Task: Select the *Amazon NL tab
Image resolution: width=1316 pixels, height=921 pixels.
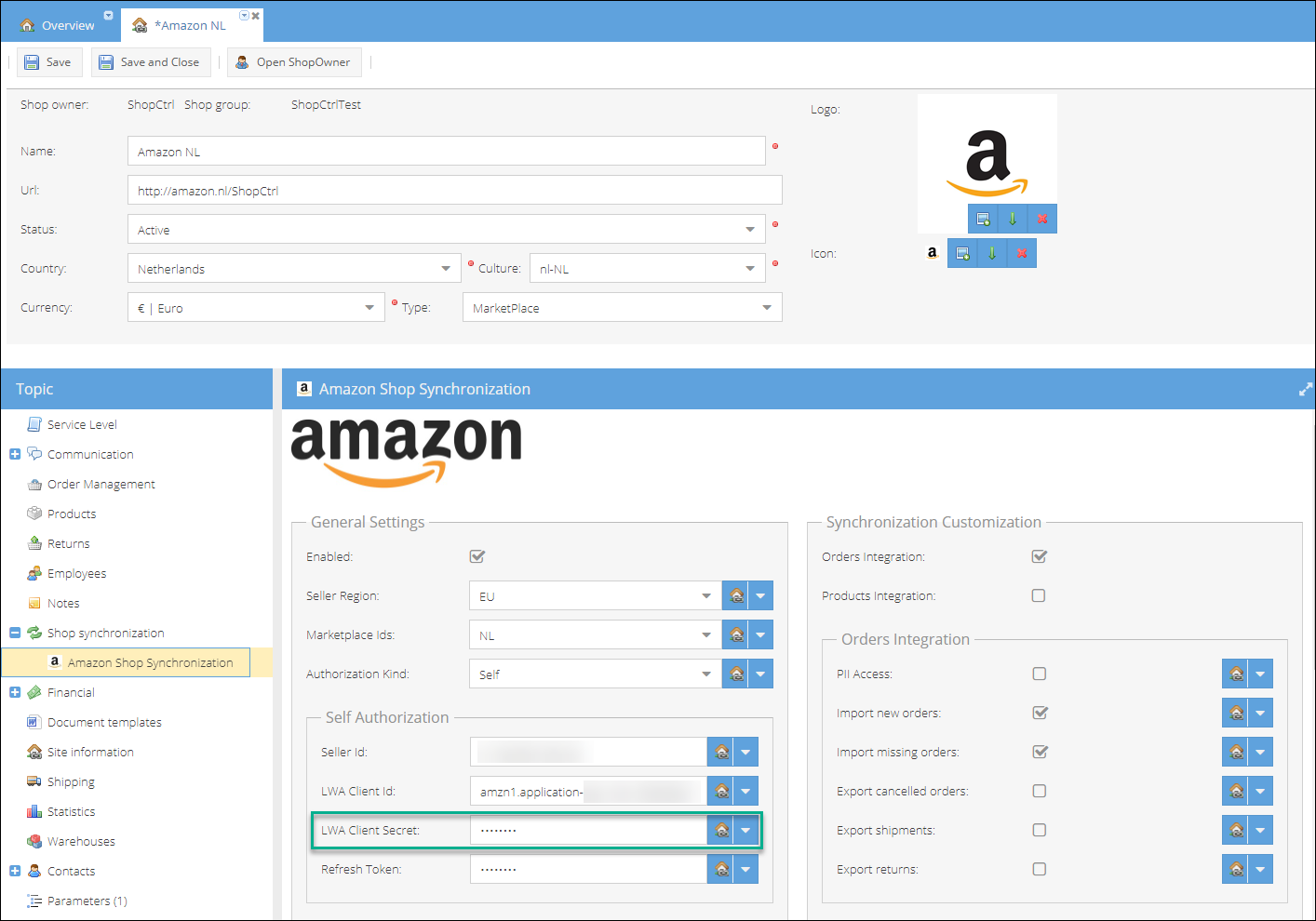Action: click(x=189, y=25)
